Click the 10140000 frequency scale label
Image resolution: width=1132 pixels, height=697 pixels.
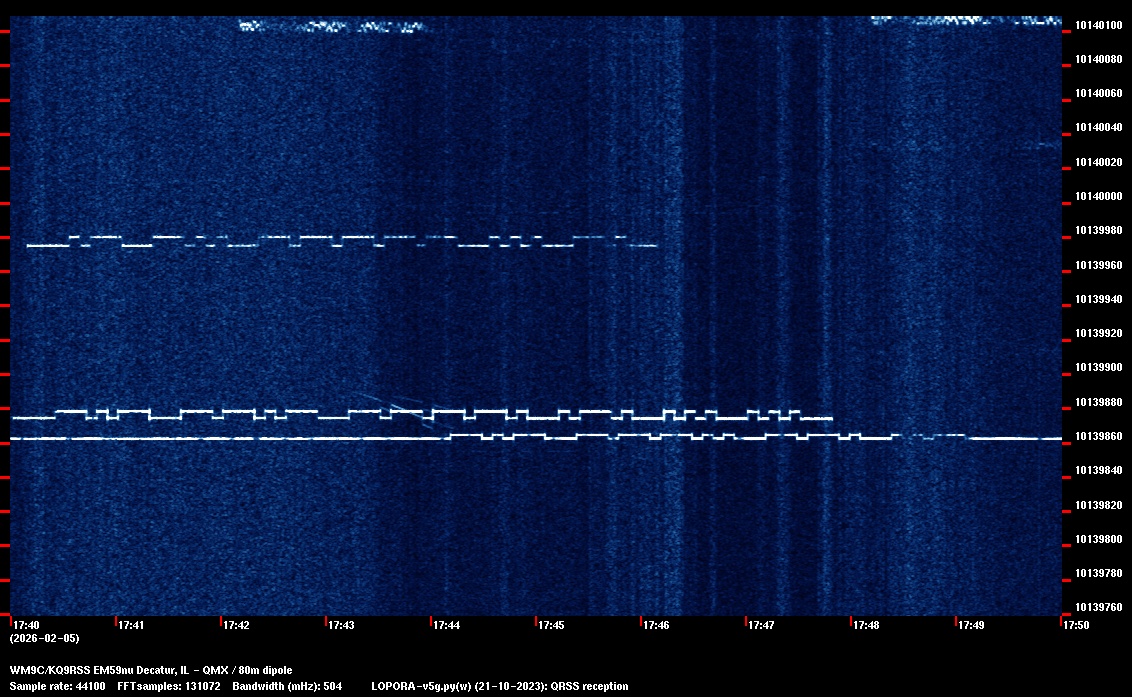[1098, 196]
